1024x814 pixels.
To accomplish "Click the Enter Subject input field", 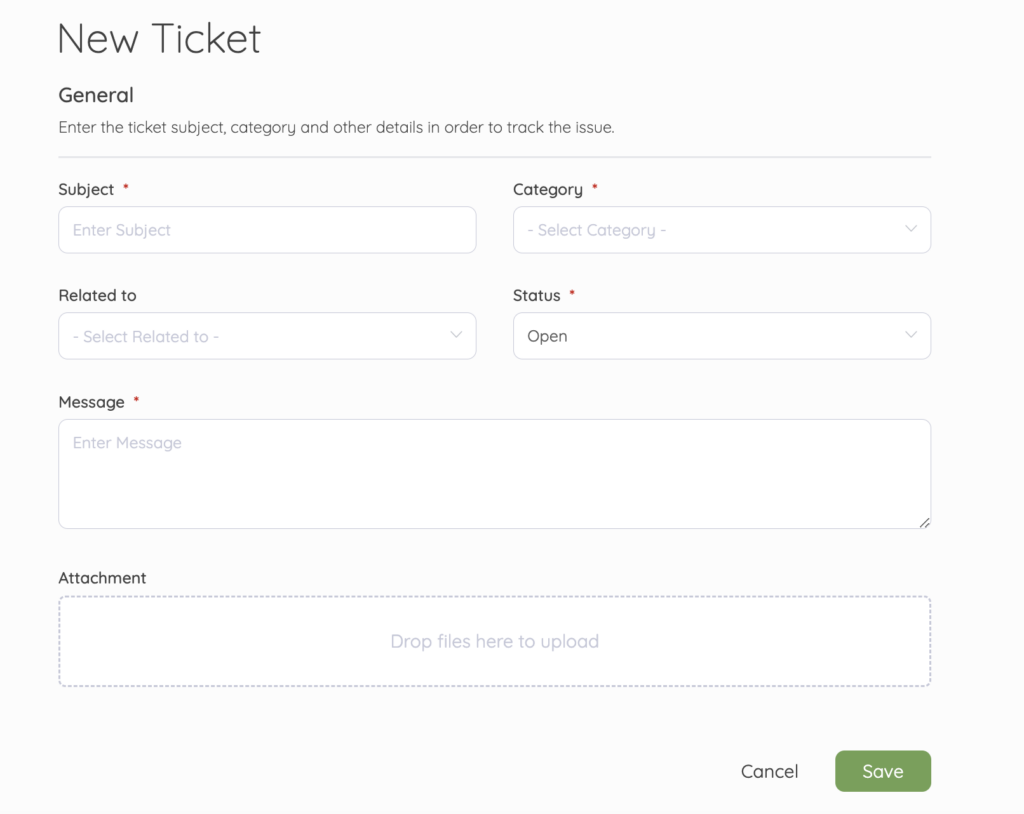I will (x=267, y=230).
